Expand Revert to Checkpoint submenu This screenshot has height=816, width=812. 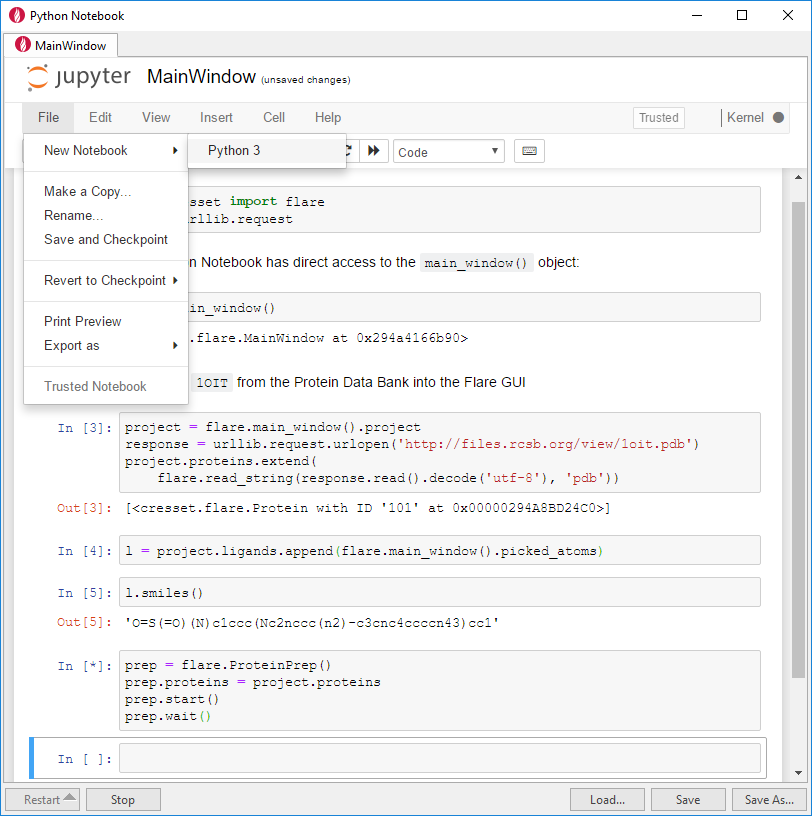(106, 280)
